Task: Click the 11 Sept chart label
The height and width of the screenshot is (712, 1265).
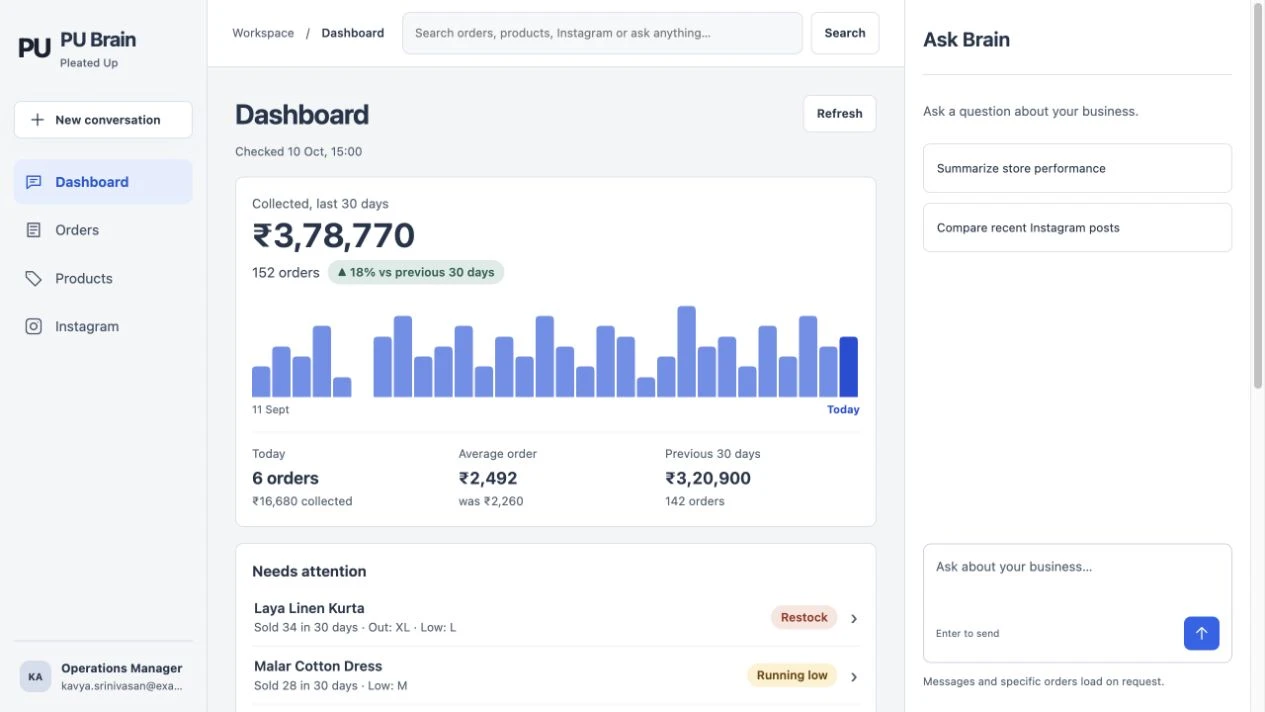Action: pyautogui.click(x=270, y=410)
